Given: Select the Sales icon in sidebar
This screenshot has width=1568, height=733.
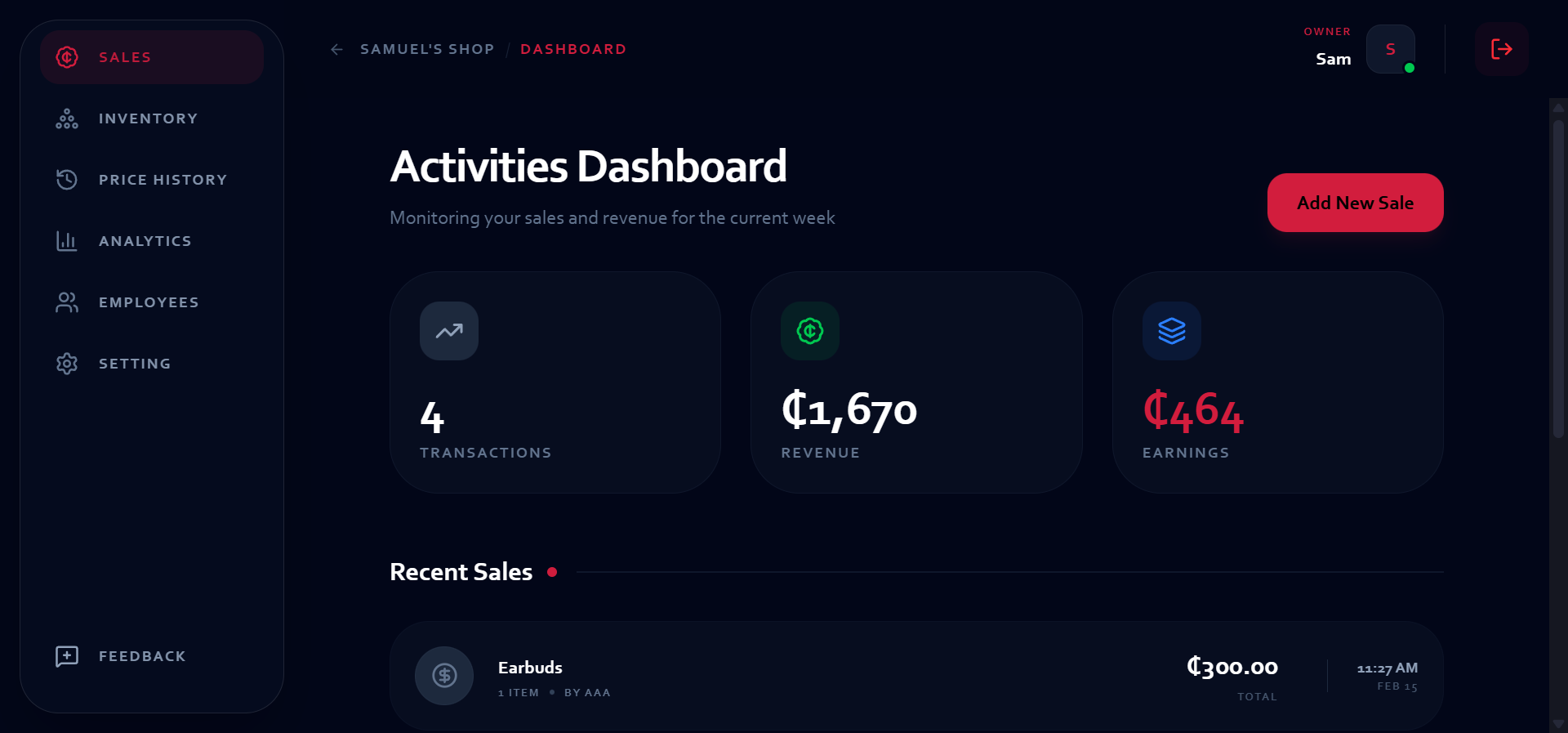Looking at the screenshot, I should (x=66, y=57).
